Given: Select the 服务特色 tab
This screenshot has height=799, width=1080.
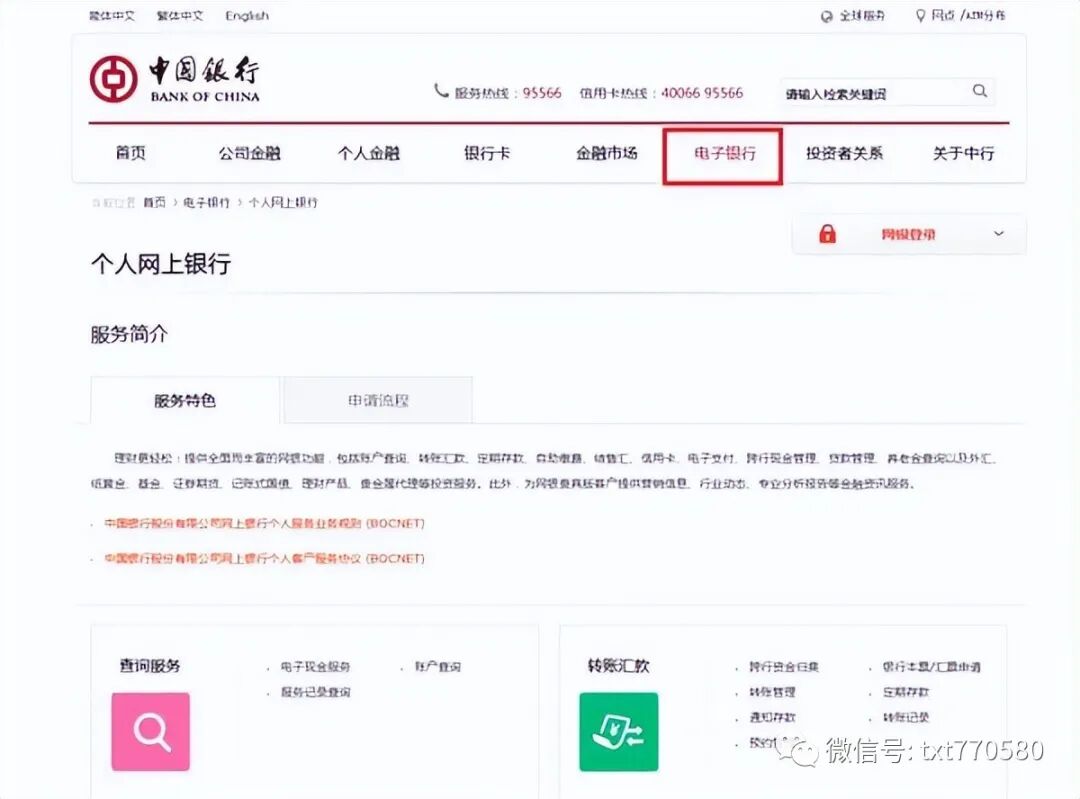Looking at the screenshot, I should coord(184,399).
